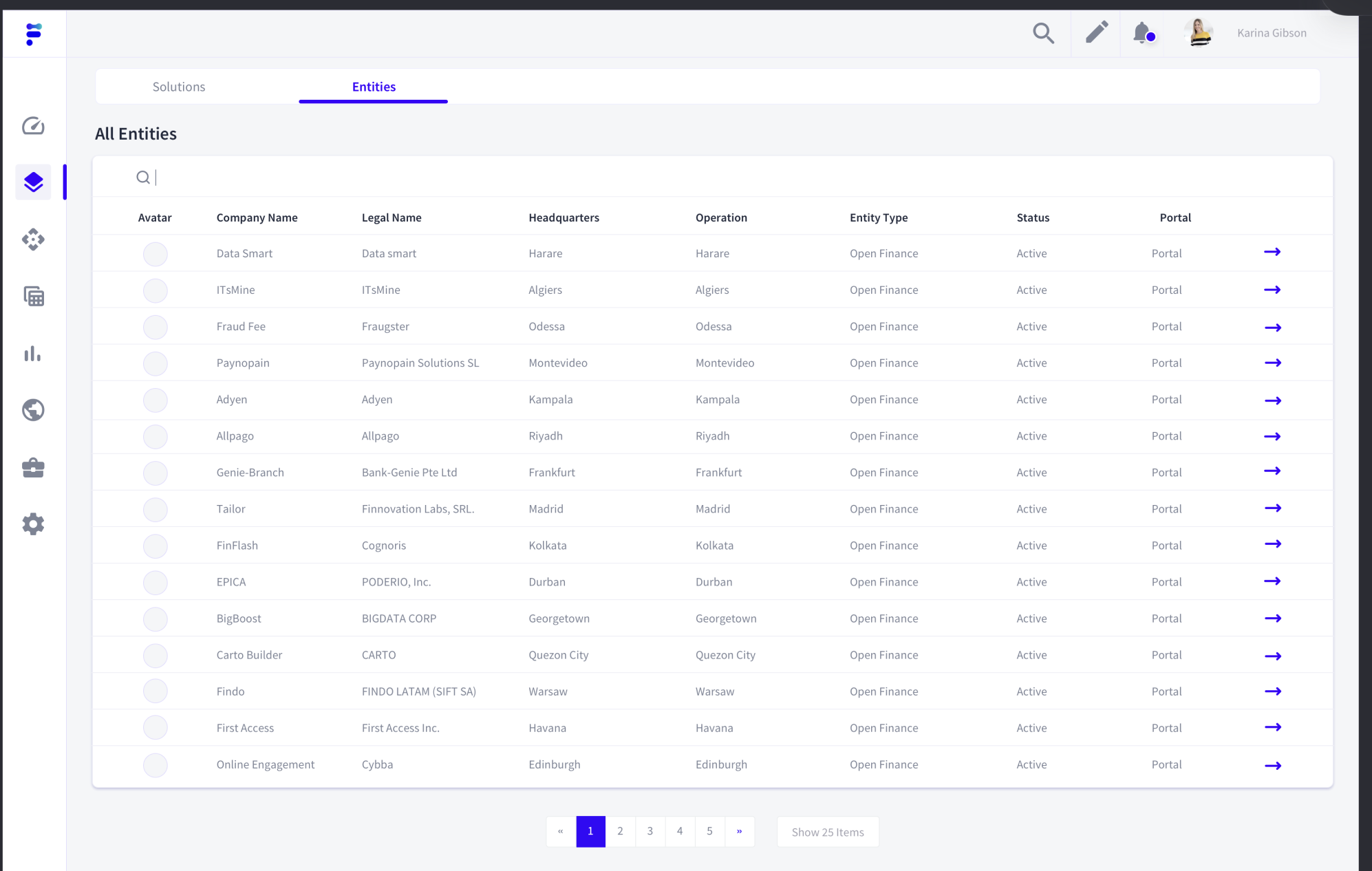Open Show 25 Items dropdown
1372x871 pixels.
[828, 832]
